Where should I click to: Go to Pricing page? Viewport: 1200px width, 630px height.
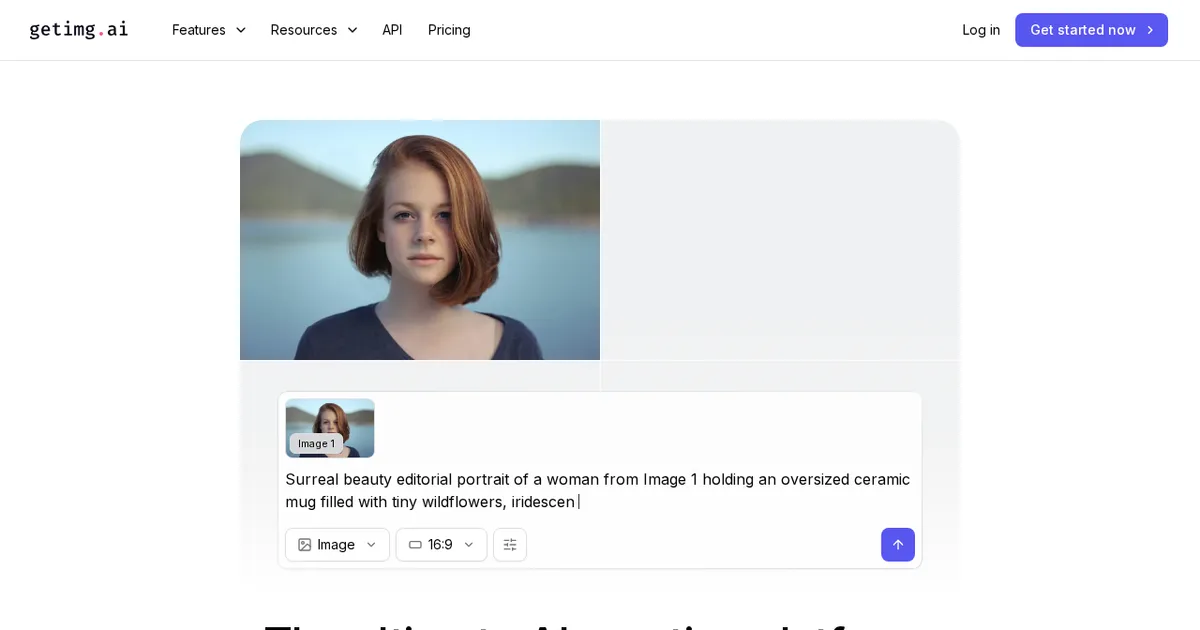click(449, 30)
